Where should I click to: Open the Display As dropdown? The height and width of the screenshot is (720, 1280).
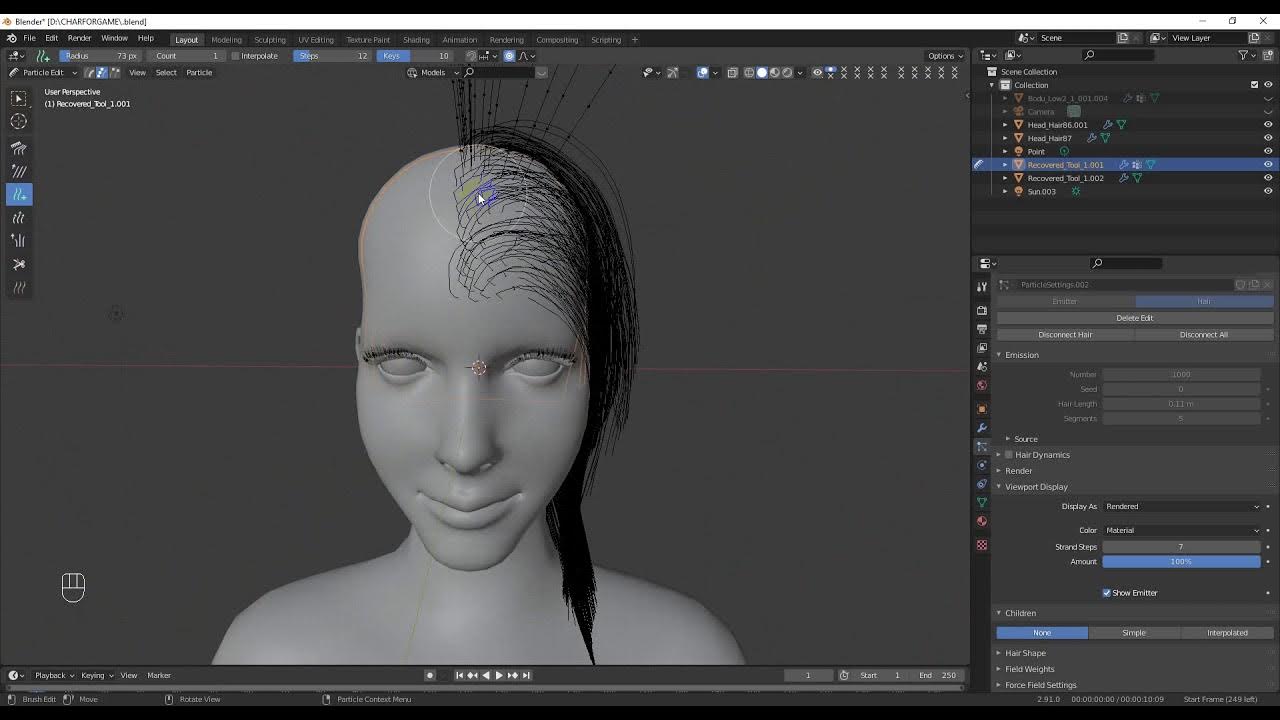[x=1182, y=506]
